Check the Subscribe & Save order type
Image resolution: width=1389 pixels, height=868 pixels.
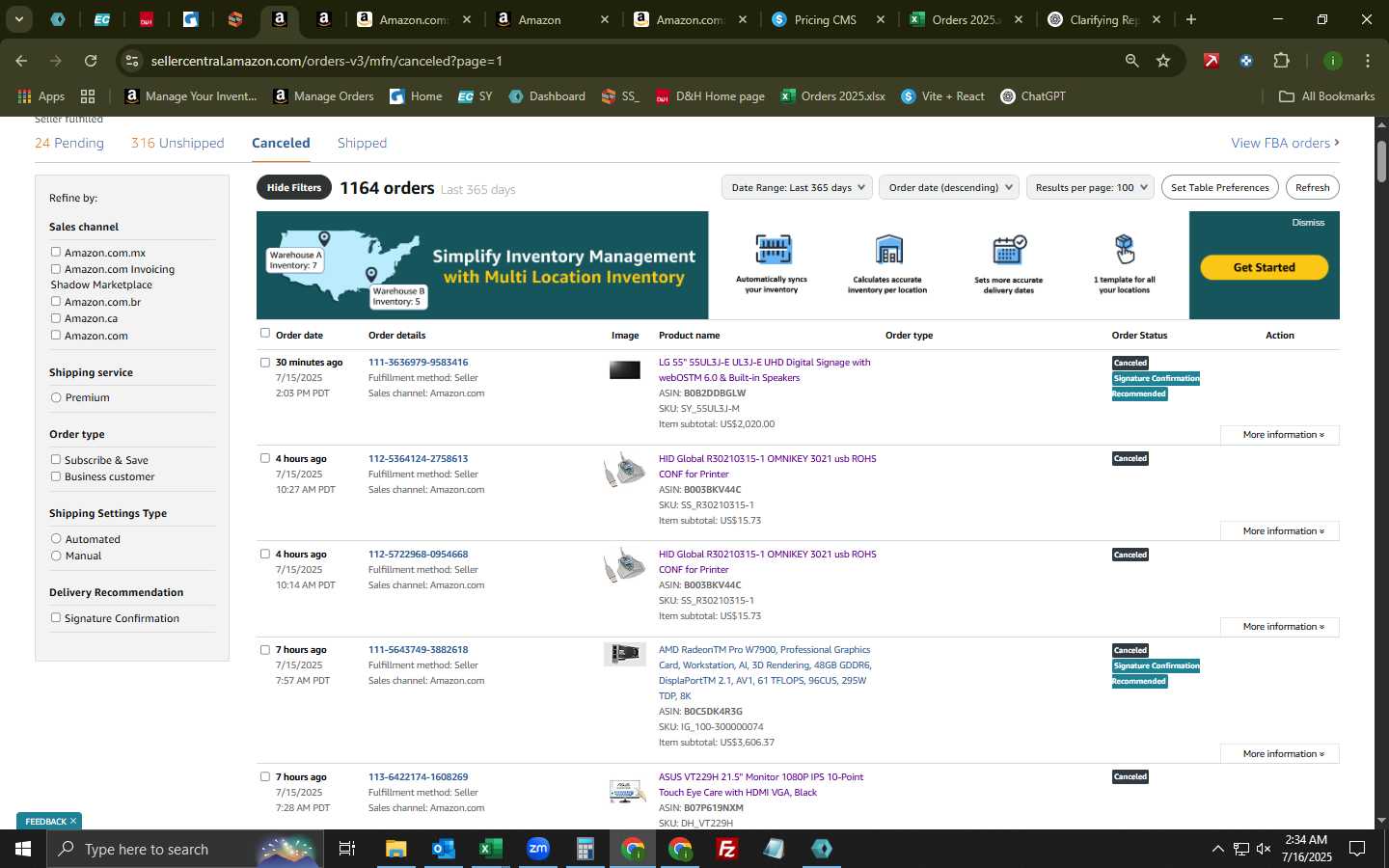pyautogui.click(x=56, y=459)
